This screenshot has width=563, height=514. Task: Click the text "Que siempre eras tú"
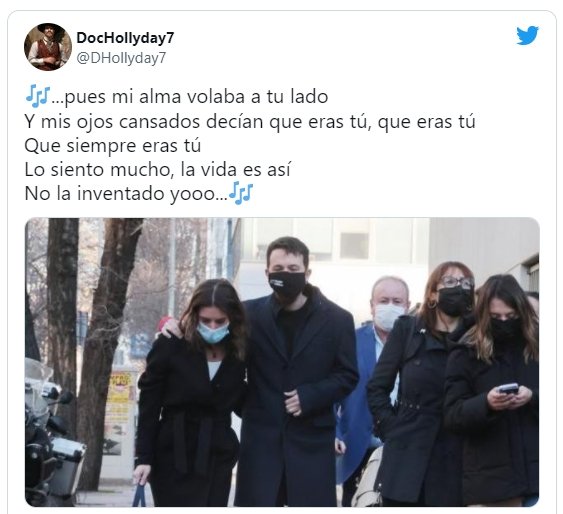tap(112, 145)
